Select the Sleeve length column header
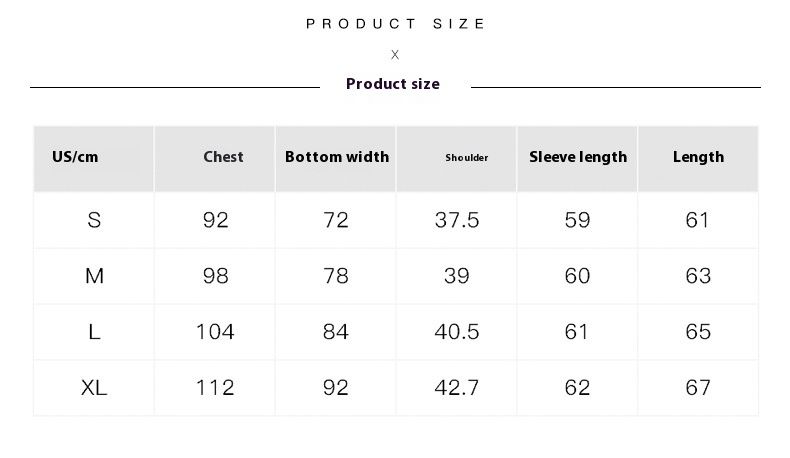 (x=578, y=157)
